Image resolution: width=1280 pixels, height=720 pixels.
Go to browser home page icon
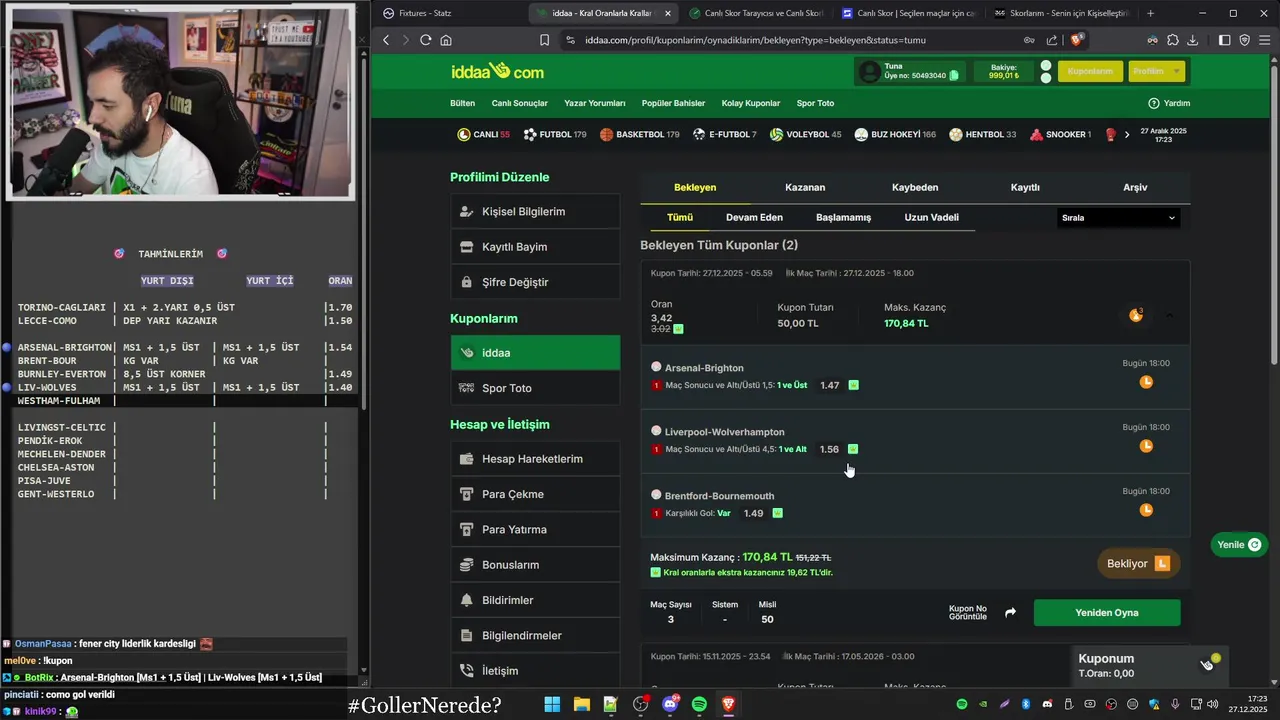tap(446, 40)
